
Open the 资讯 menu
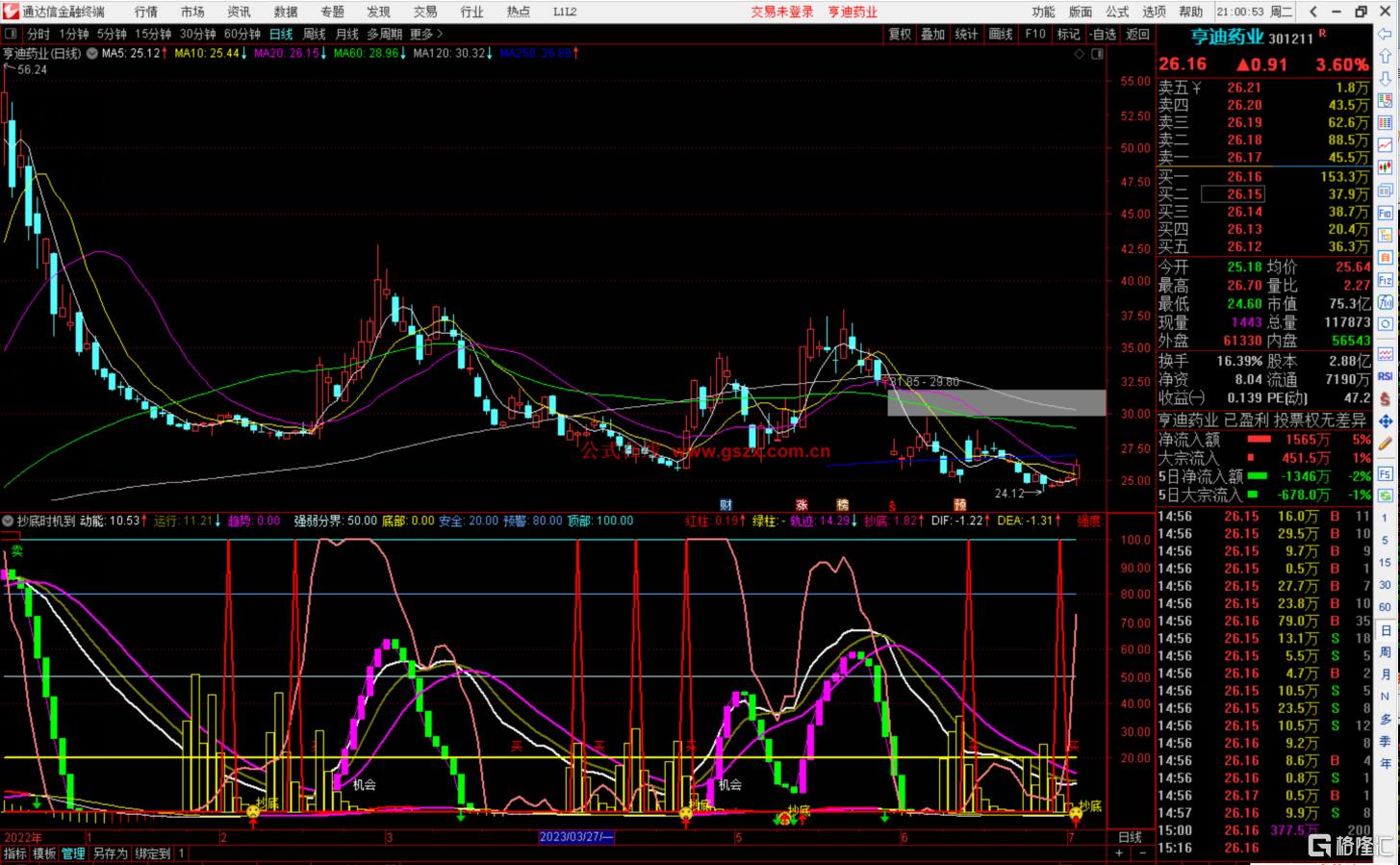[239, 12]
